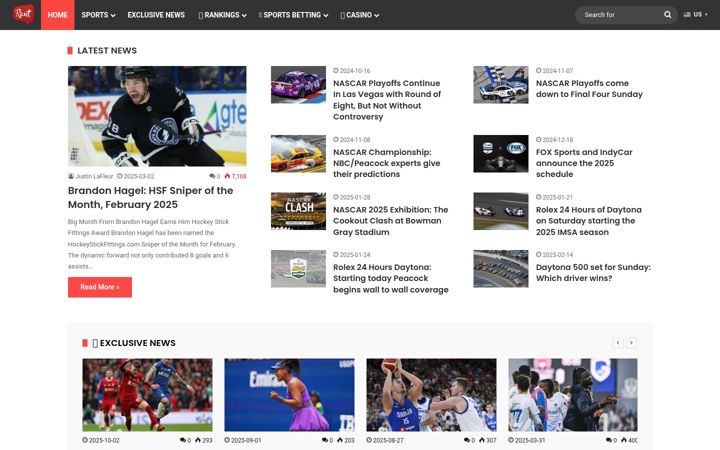Open the Home menu tab
This screenshot has height=450, width=720.
click(x=57, y=15)
